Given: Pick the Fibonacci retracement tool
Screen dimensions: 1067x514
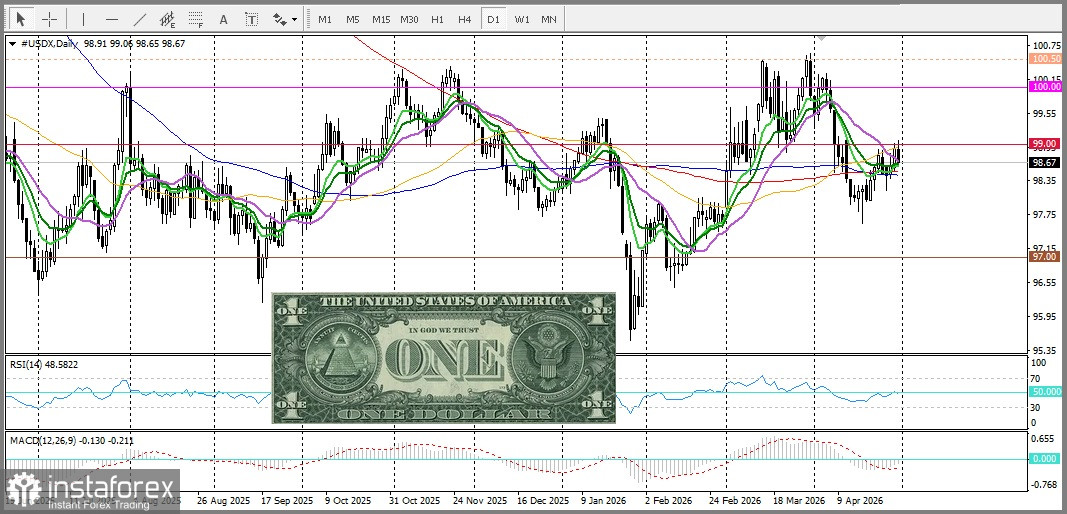Looking at the screenshot, I should click(195, 19).
